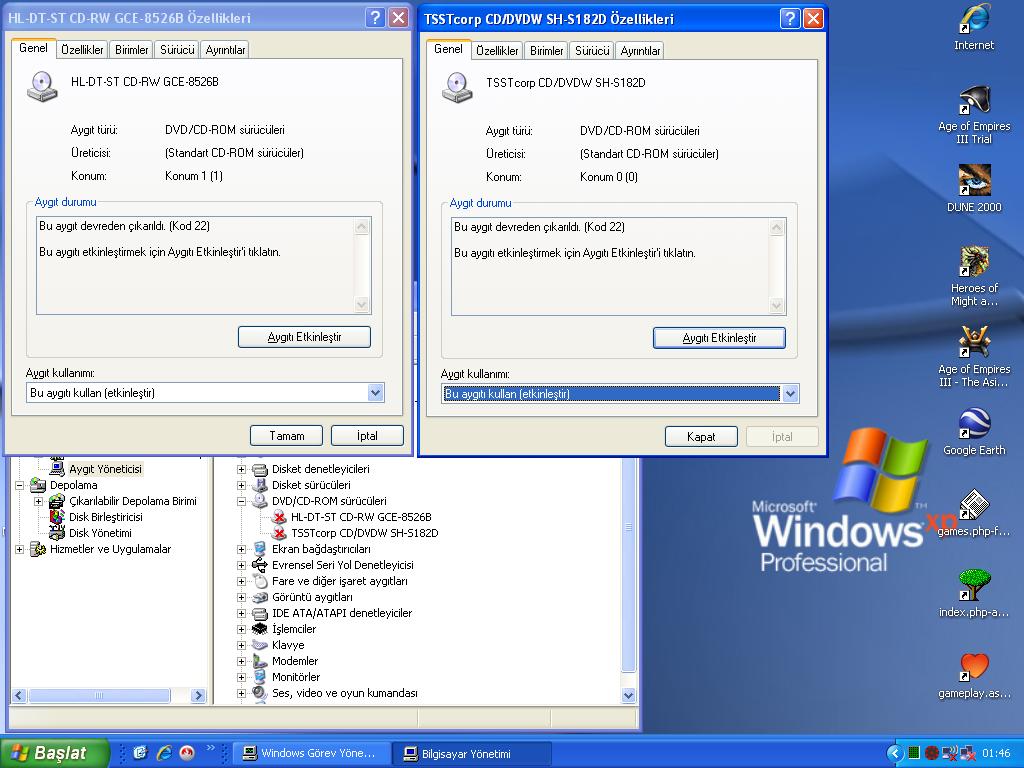Screen dimensions: 1024x768
Task: Open Özellikler tab in TSSTcorp dialog
Action: pos(497,50)
